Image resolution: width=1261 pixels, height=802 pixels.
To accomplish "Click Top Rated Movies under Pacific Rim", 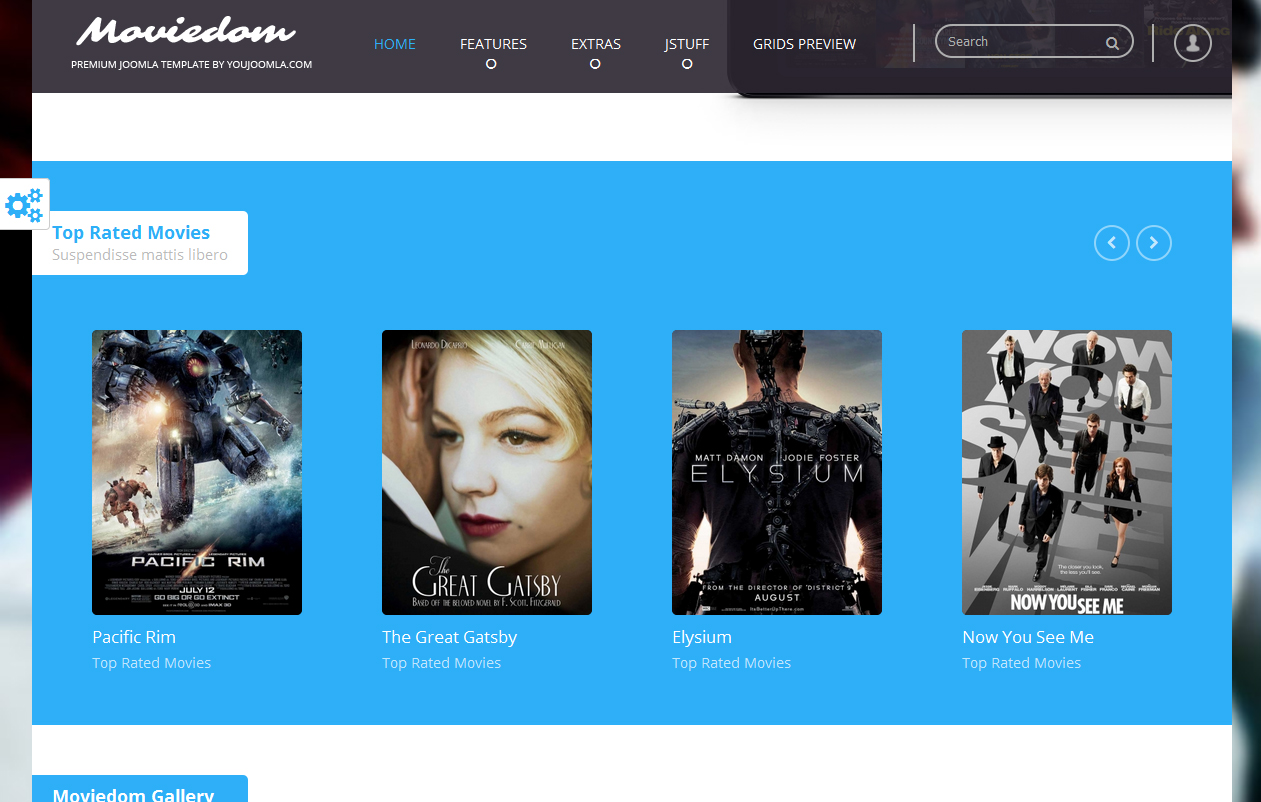I will click(151, 662).
